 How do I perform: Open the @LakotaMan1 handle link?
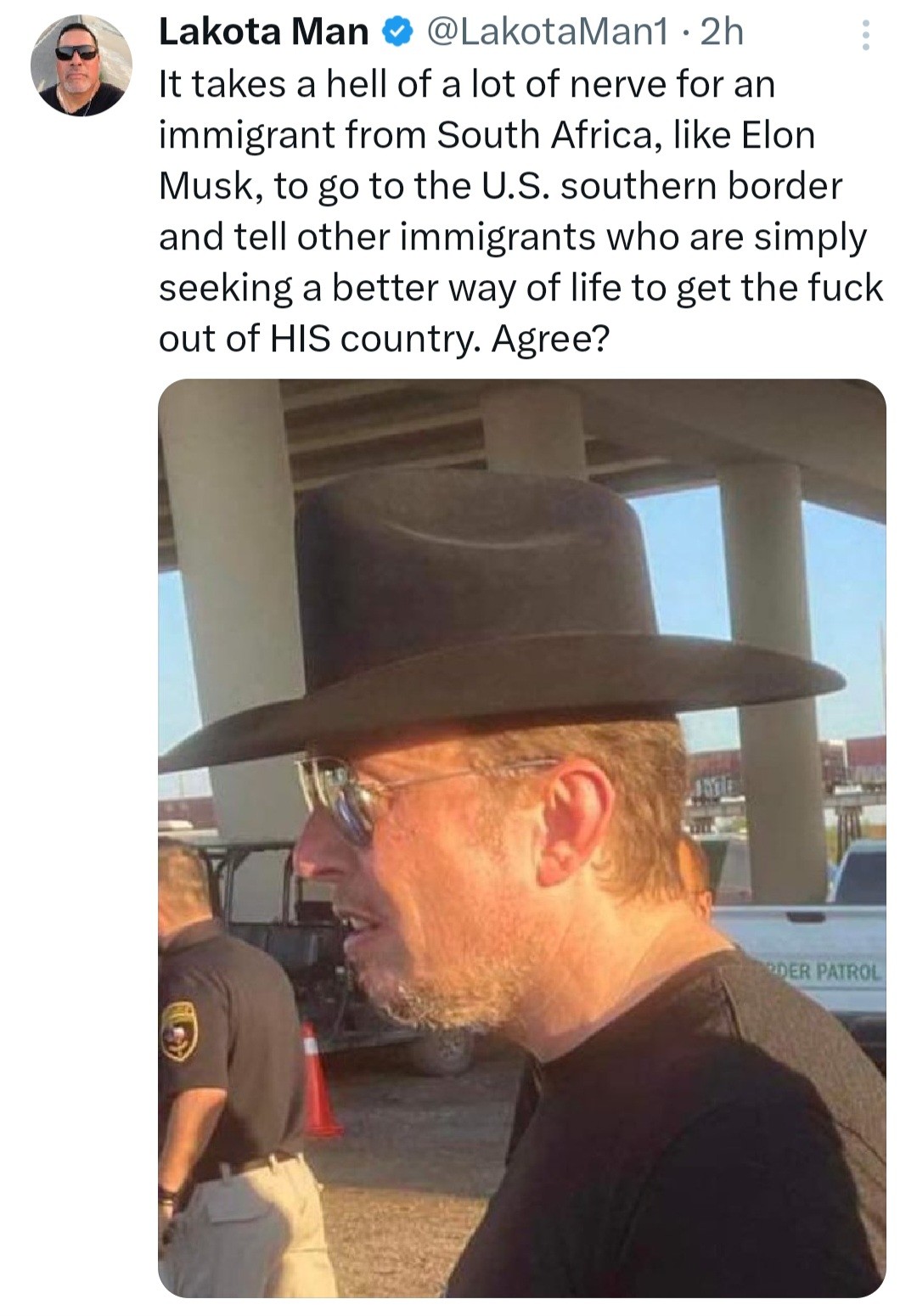click(x=548, y=32)
